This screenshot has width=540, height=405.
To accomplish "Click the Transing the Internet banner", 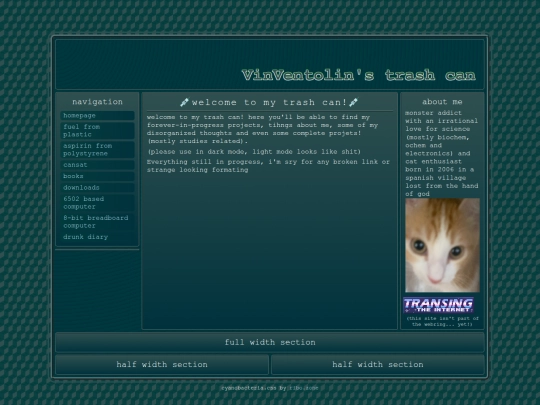I will click(438, 305).
